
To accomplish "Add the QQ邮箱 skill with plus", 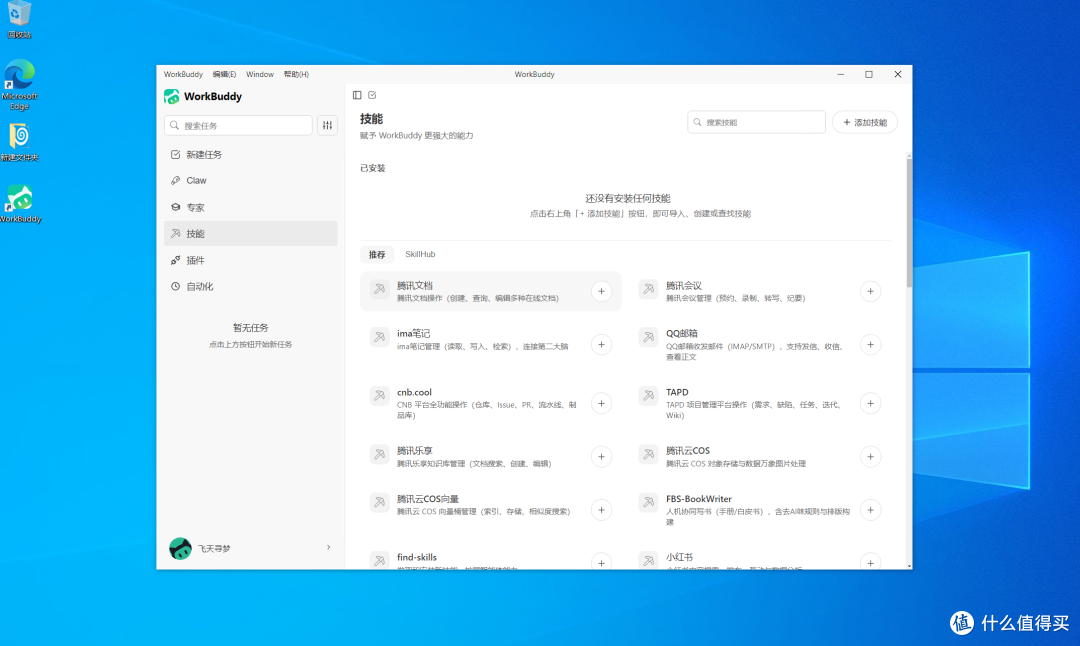I will point(871,344).
